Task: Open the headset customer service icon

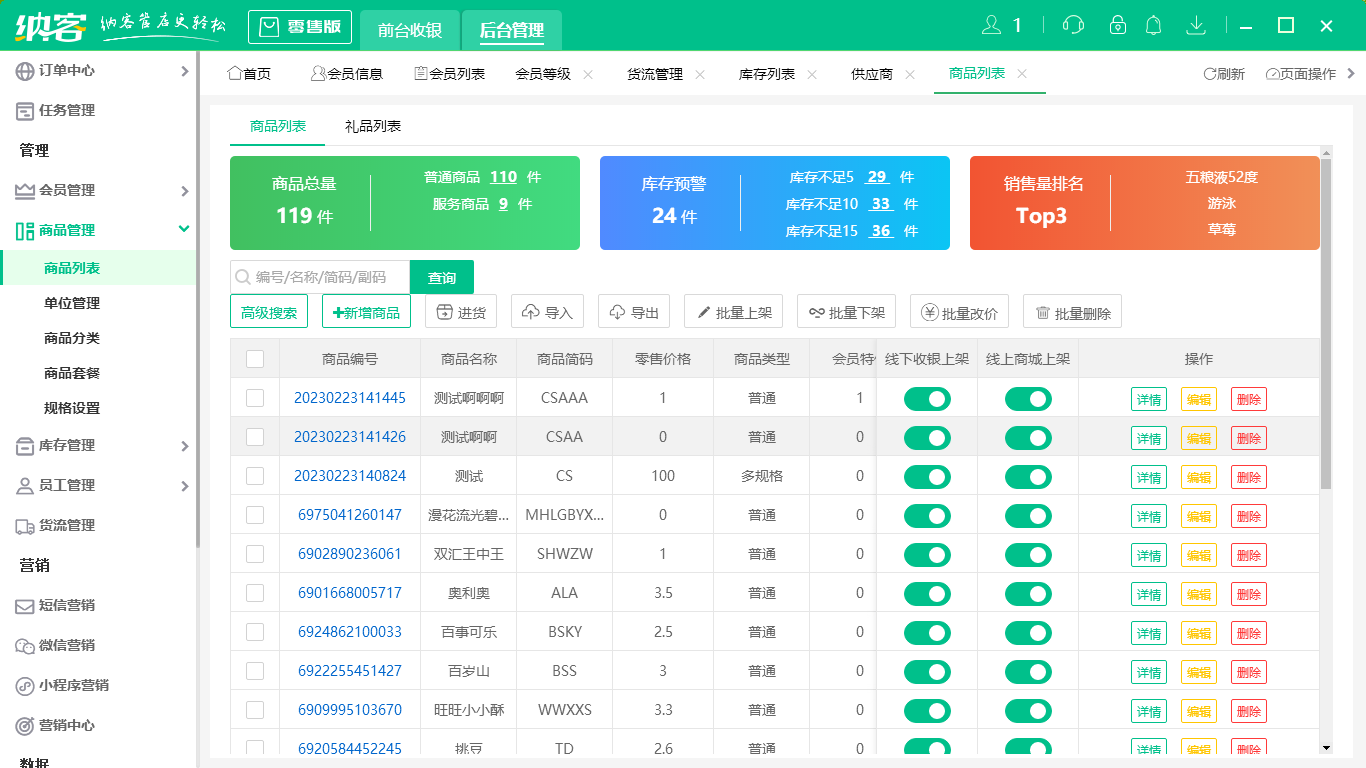Action: [1073, 24]
